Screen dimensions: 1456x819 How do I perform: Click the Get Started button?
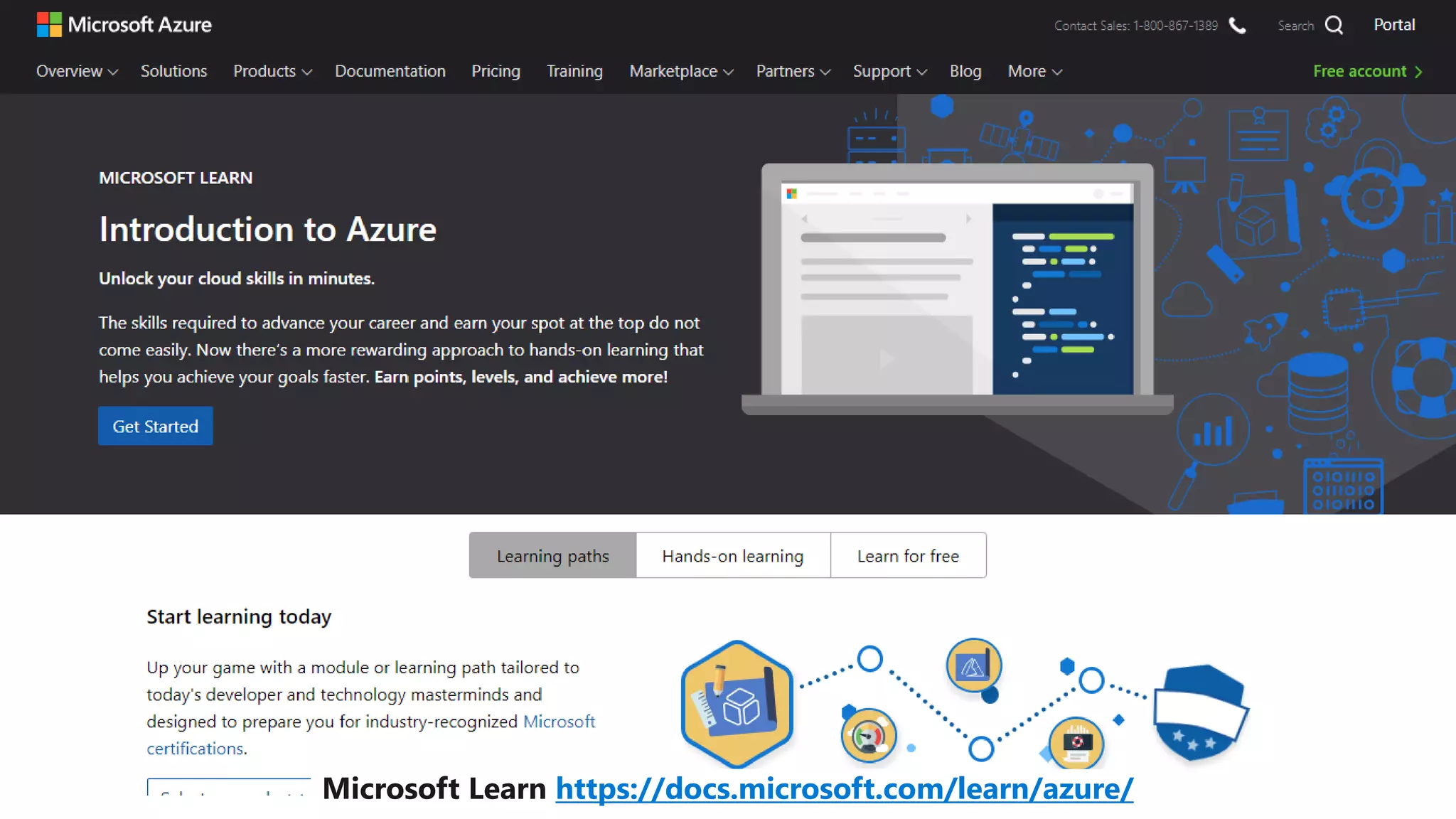[x=156, y=426]
